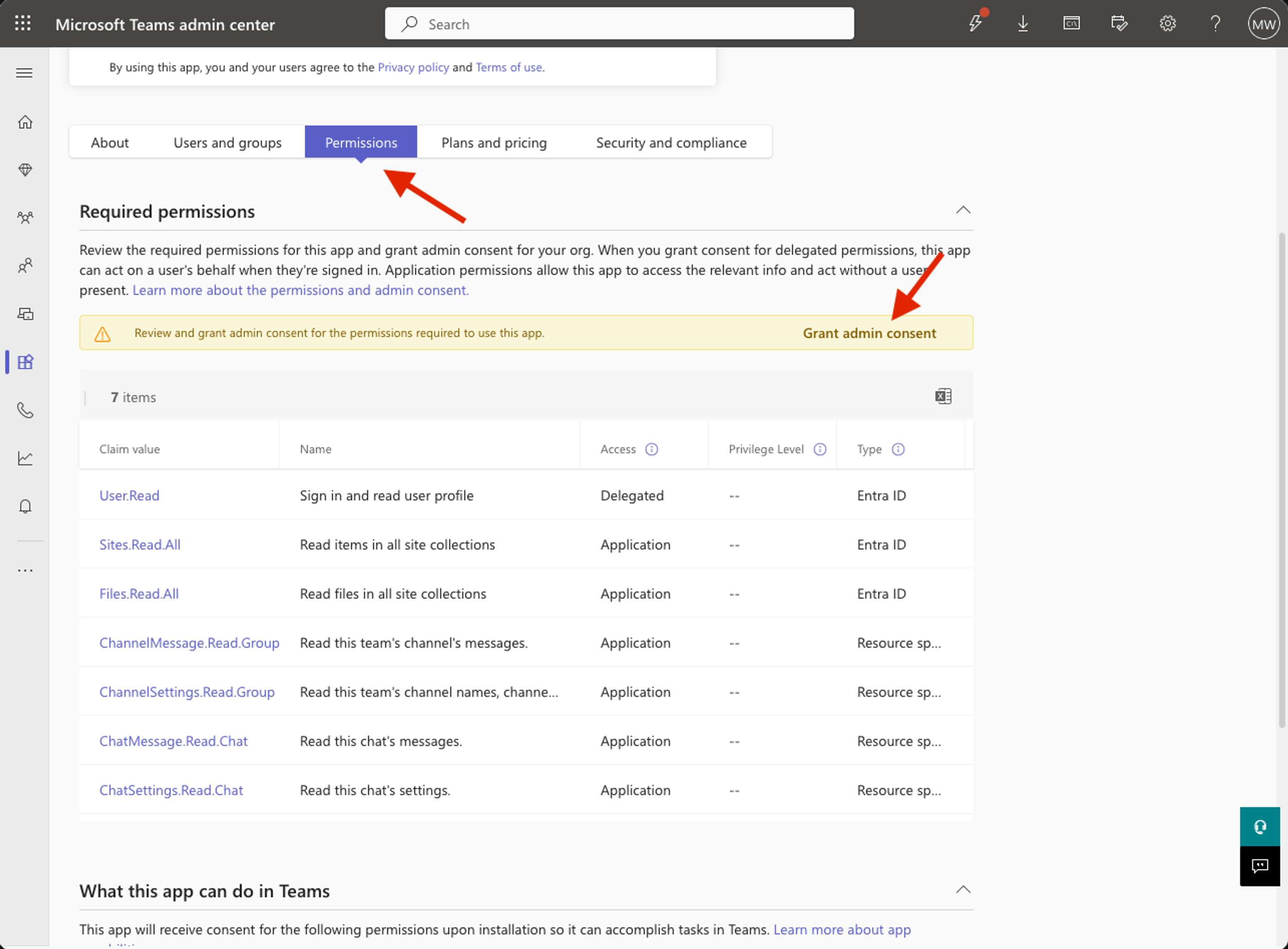Open the Analytics & reports chart icon
1288x949 pixels.
(x=25, y=458)
